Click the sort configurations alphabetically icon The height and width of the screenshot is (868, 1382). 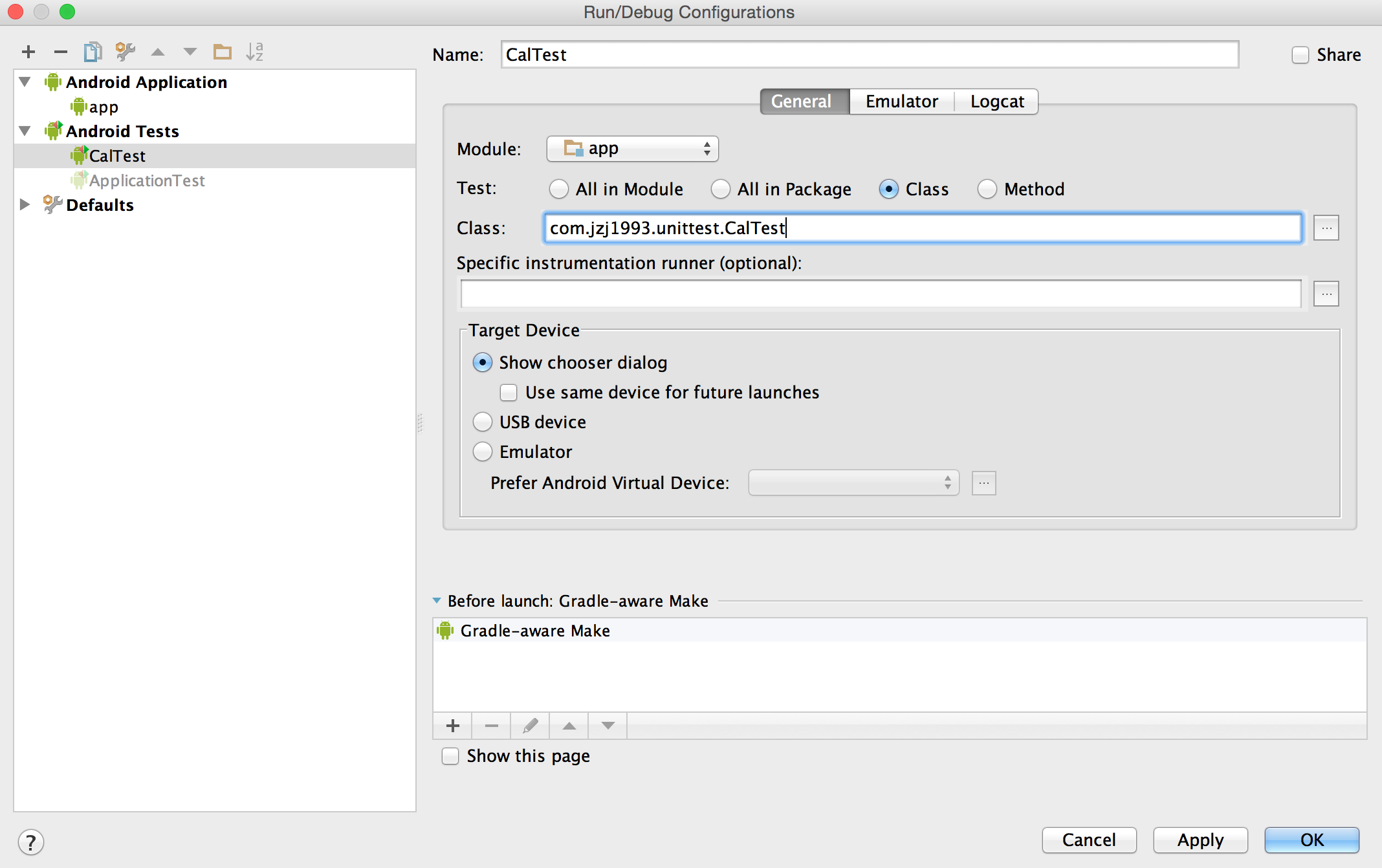tap(255, 52)
